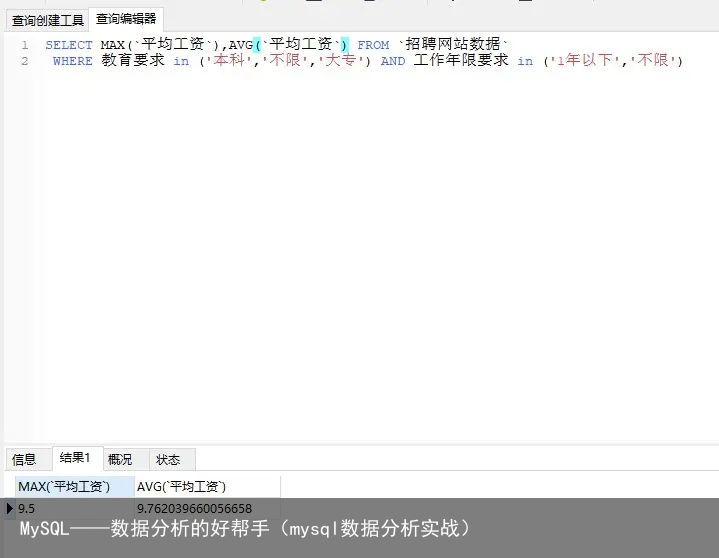
Task: Click the FROM keyword in the query
Action: pyautogui.click(x=373, y=45)
